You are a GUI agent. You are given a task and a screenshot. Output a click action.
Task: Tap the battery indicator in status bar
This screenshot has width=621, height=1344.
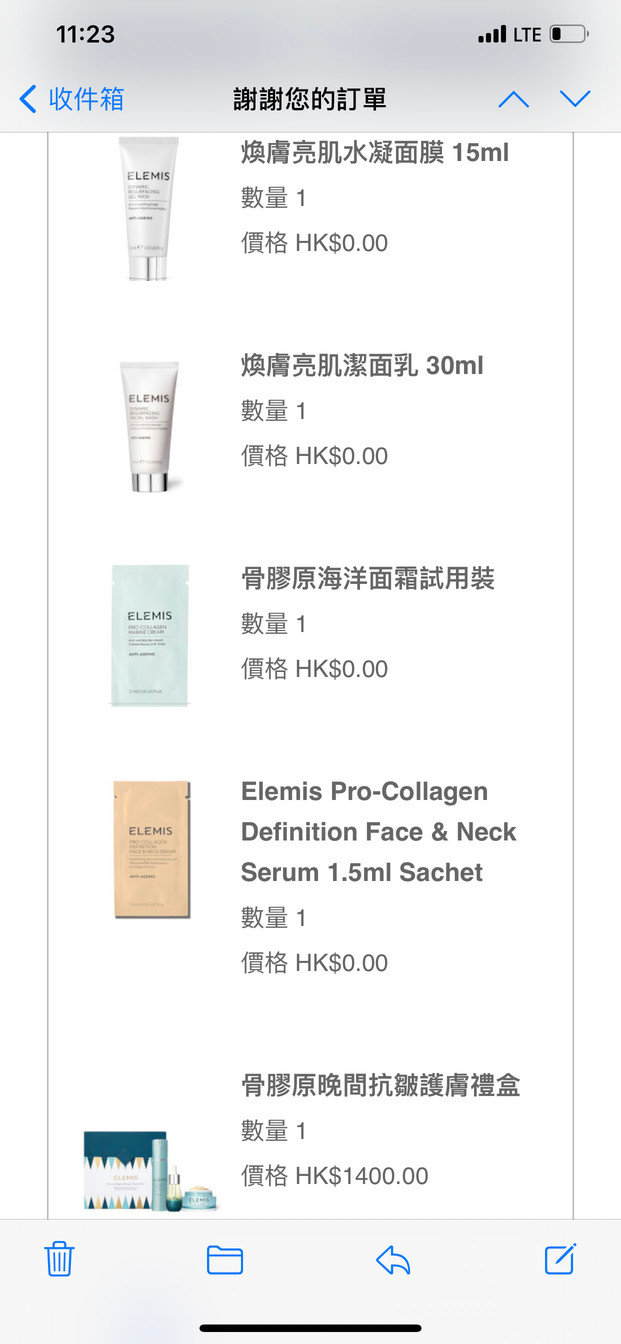569,35
